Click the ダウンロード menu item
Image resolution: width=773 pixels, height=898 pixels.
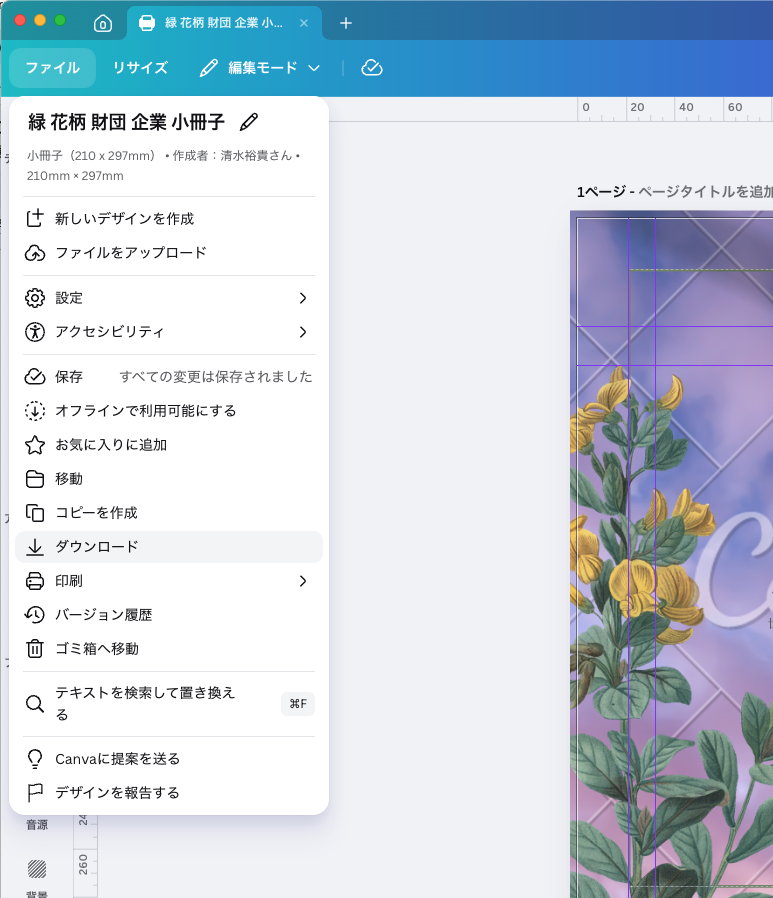[169, 547]
